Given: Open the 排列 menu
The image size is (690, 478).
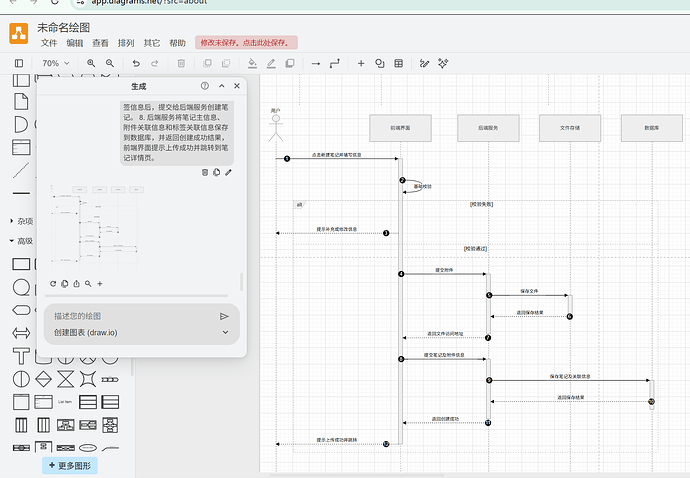Looking at the screenshot, I should [126, 43].
